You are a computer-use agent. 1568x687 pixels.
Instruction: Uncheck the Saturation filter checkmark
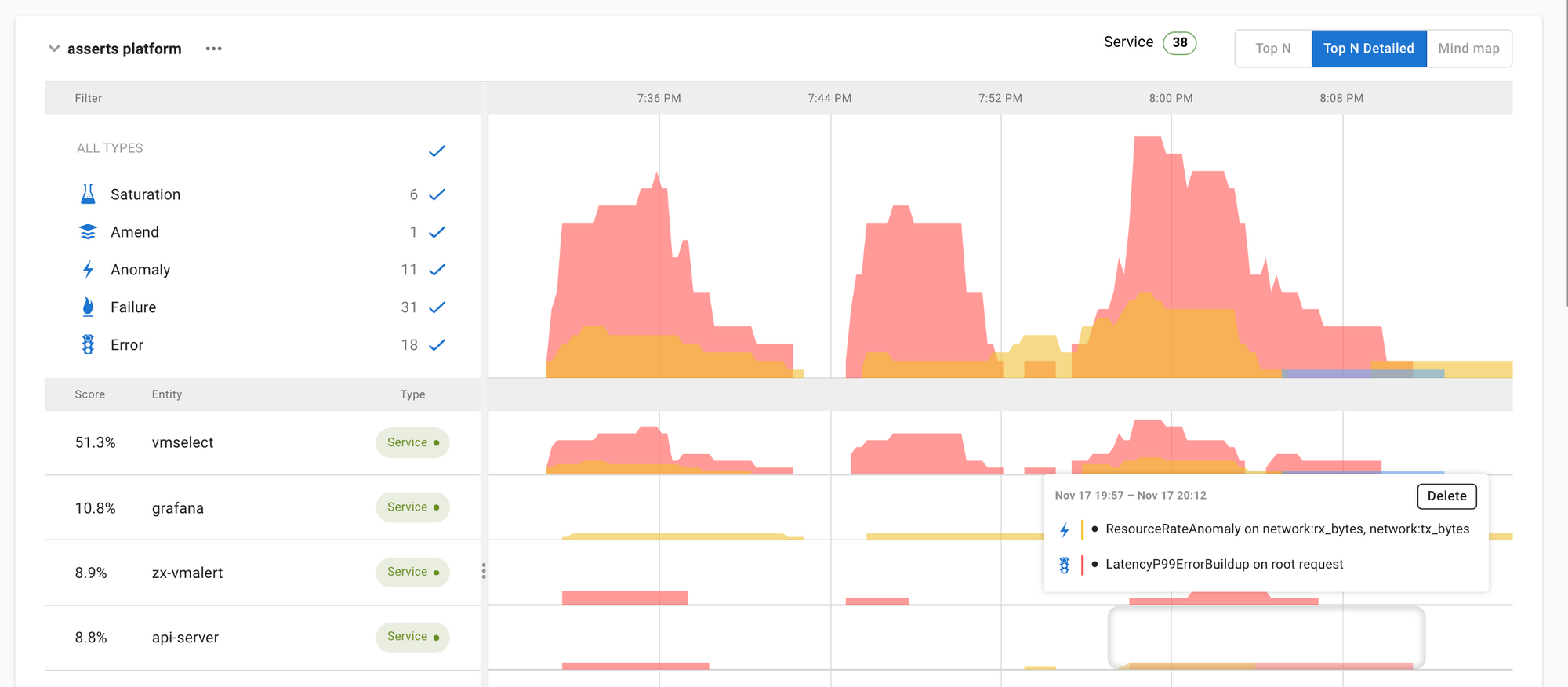(437, 194)
